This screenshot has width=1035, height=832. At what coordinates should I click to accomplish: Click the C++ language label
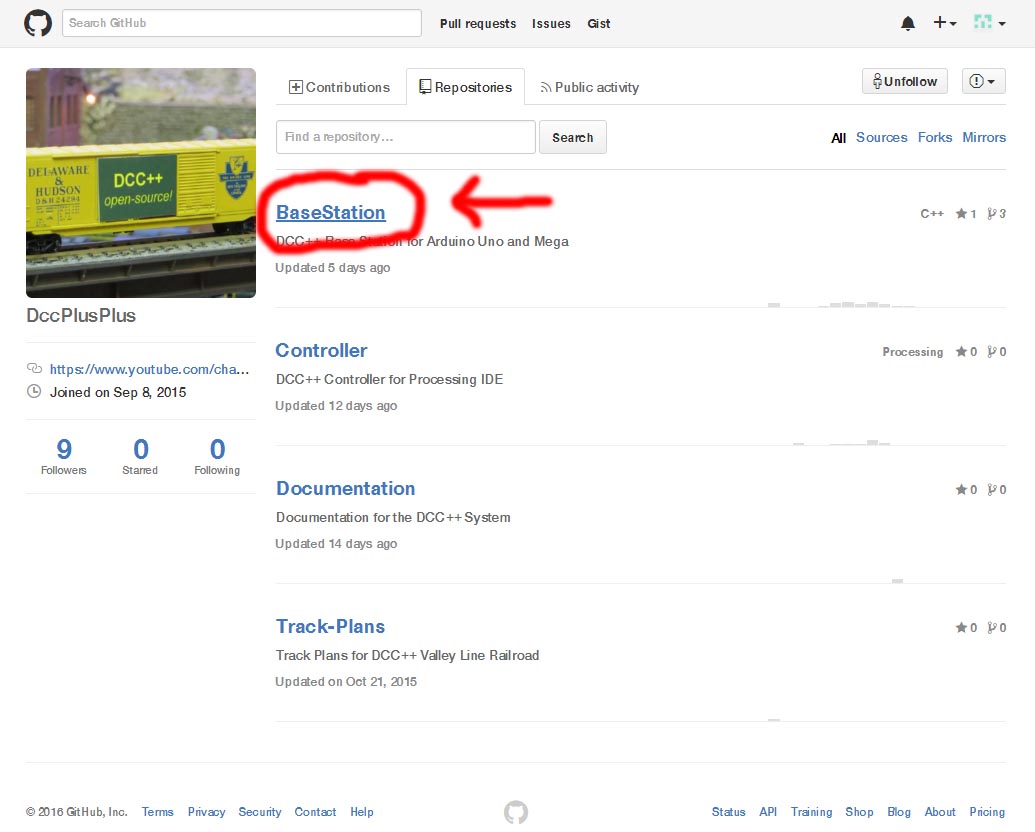pyautogui.click(x=932, y=213)
